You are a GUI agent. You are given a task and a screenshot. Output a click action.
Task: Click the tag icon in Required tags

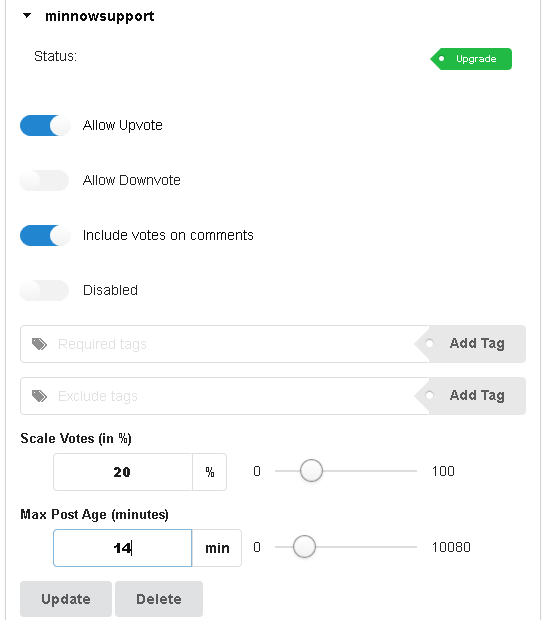click(x=39, y=344)
